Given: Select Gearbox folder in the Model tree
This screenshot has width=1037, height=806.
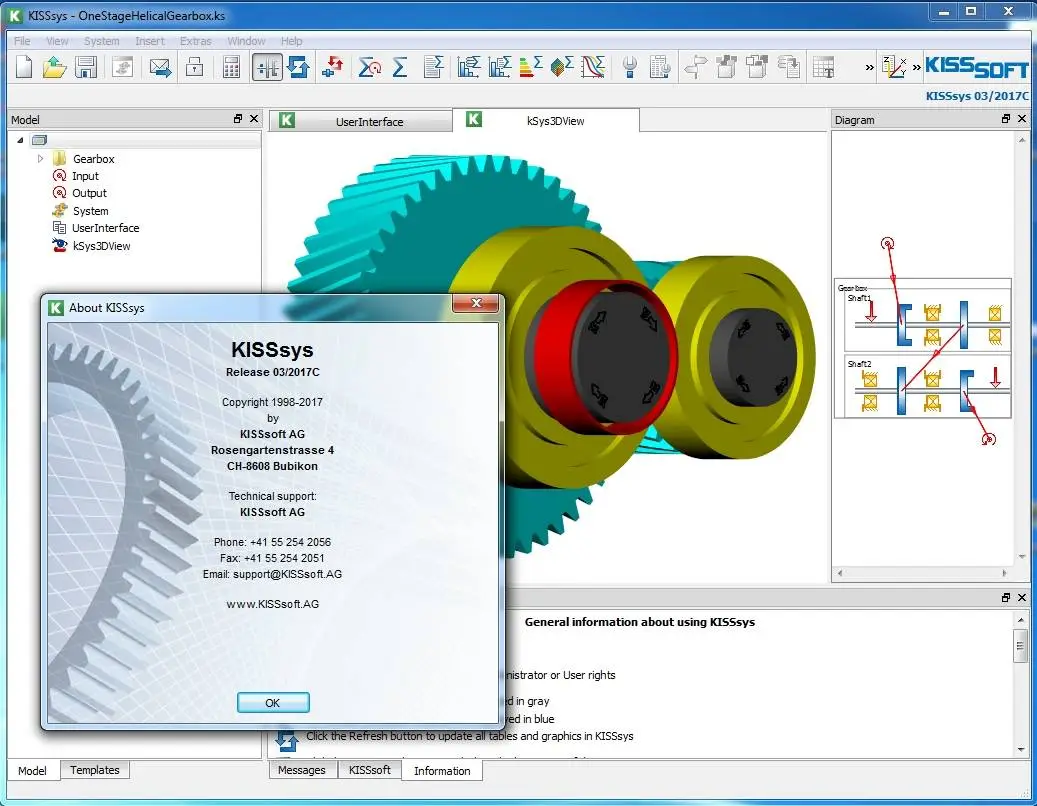Looking at the screenshot, I should point(93,159).
